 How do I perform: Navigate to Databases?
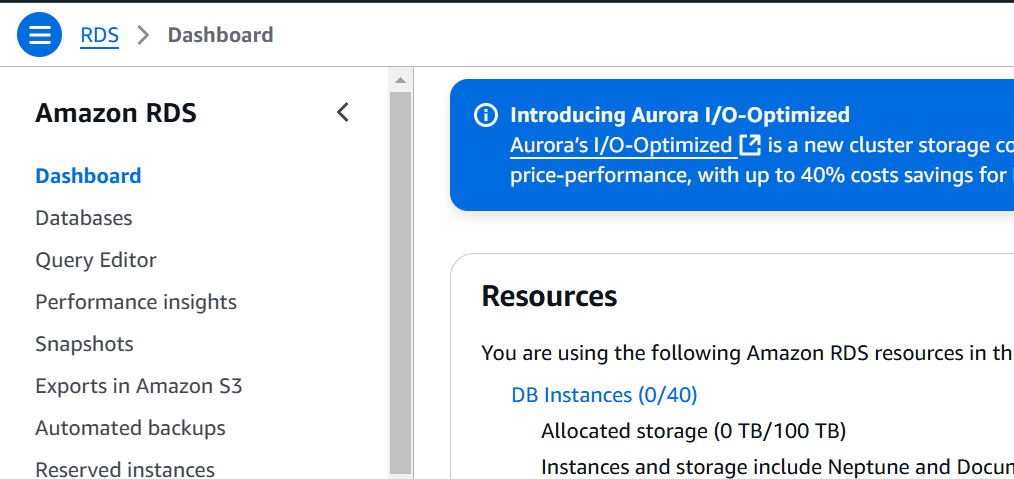coord(84,218)
